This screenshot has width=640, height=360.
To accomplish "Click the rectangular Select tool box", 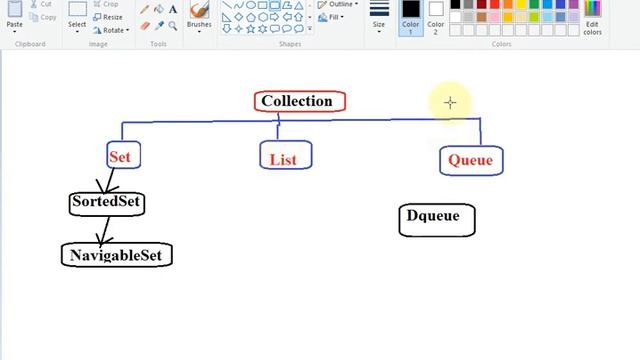I will [x=77, y=9].
